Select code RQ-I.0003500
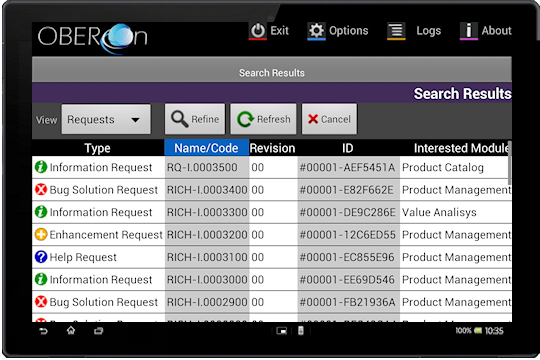The height and width of the screenshot is (360, 540). click(202, 167)
